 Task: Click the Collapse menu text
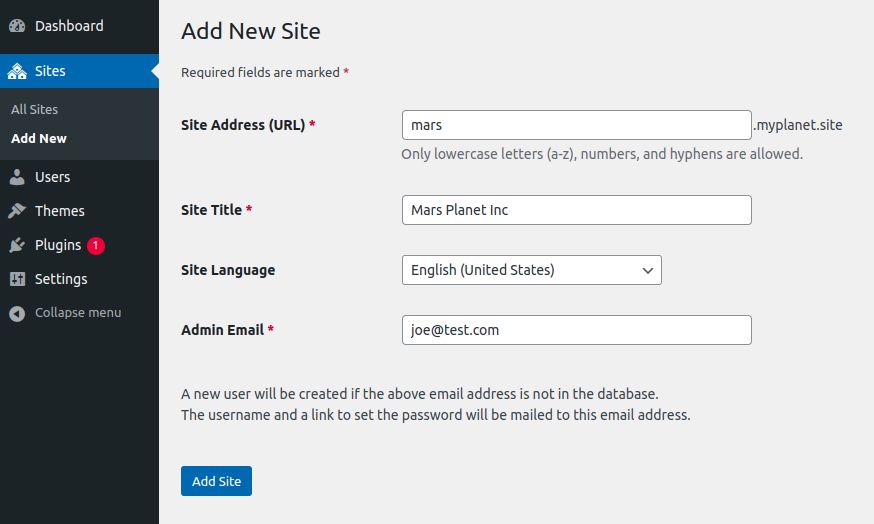tap(78, 313)
